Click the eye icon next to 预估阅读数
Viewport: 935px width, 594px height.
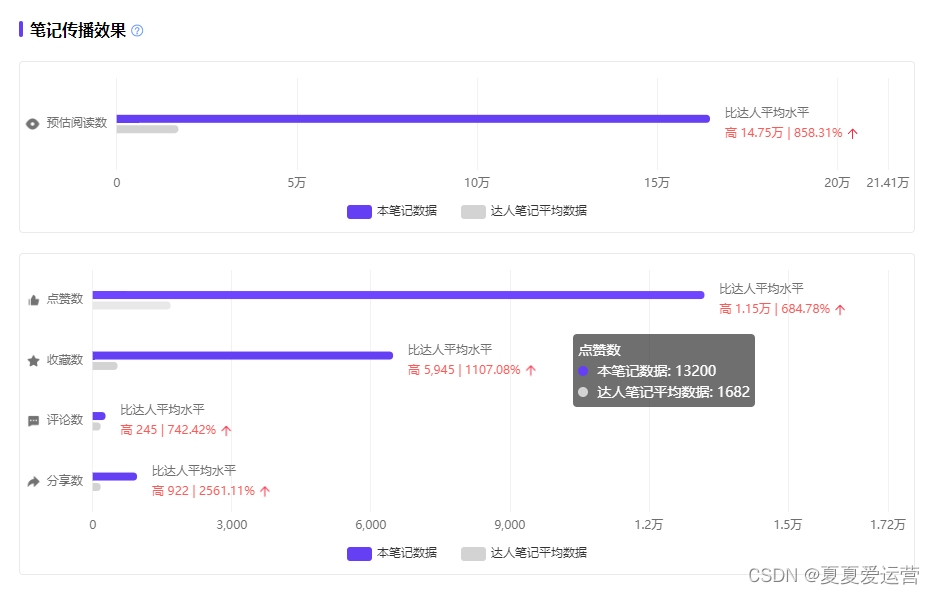point(33,123)
